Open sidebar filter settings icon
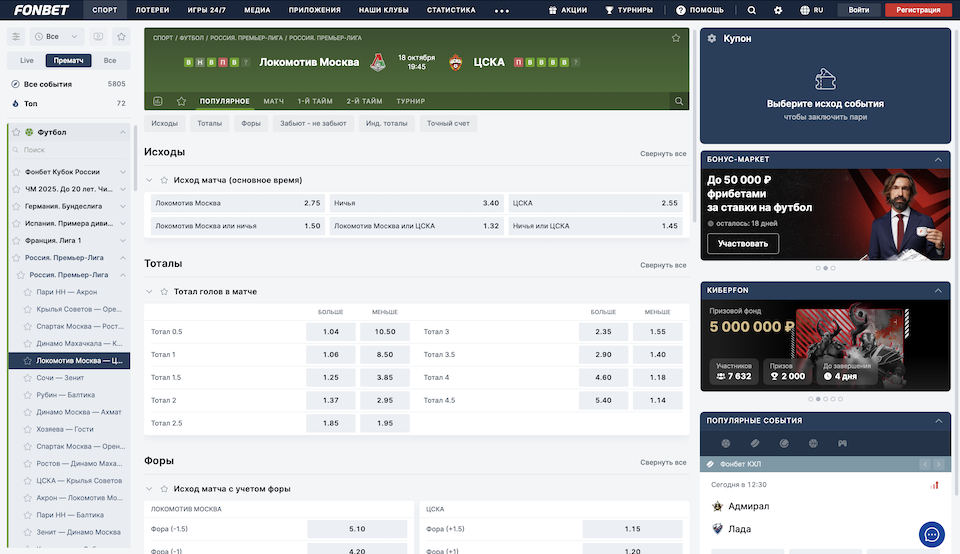960x554 pixels. click(x=16, y=37)
